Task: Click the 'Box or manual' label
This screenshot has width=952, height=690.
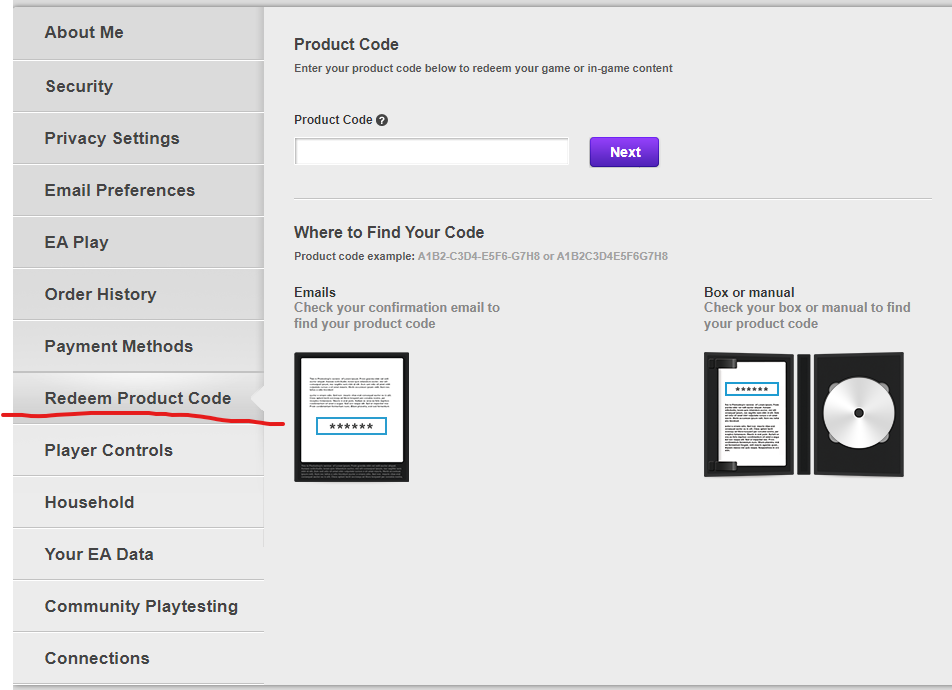Action: (749, 292)
